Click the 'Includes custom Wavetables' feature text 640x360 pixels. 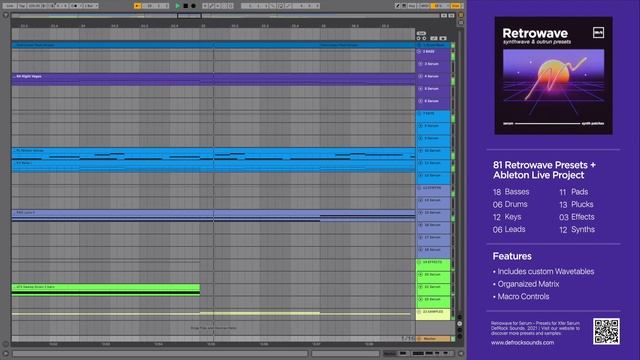(546, 271)
